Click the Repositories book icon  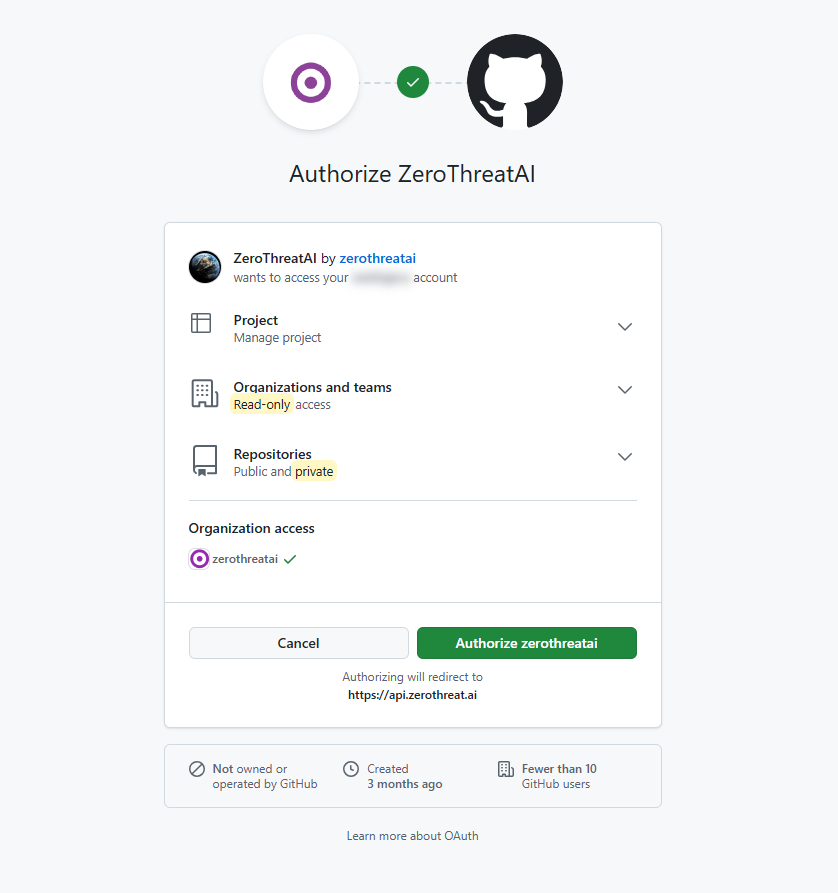205,460
